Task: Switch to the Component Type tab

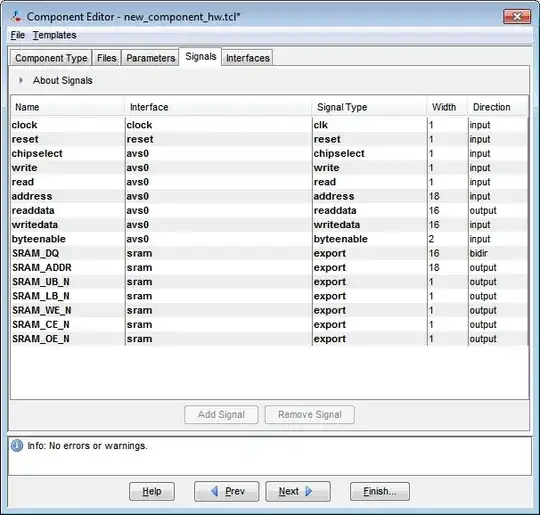Action: click(x=51, y=58)
